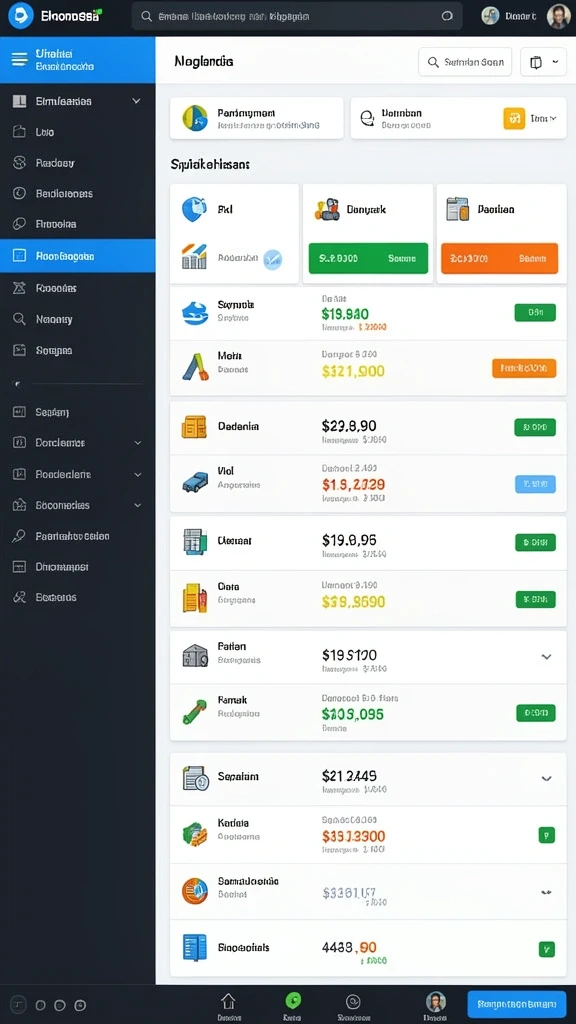
Task: Expand the Elmrieactes sidebar item chevron
Action: pyautogui.click(x=136, y=101)
